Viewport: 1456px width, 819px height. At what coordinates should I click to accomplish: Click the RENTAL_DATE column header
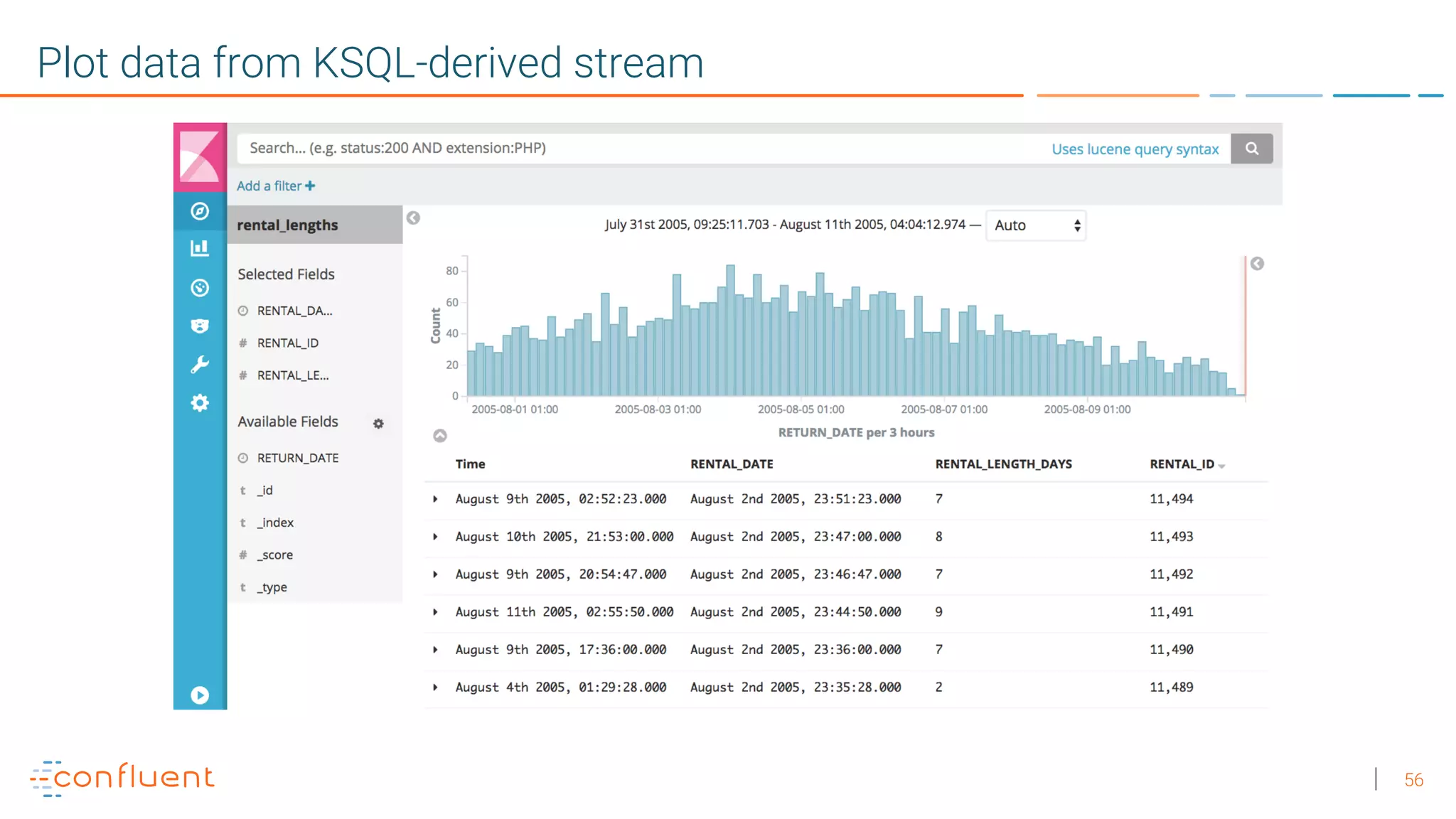(x=732, y=464)
